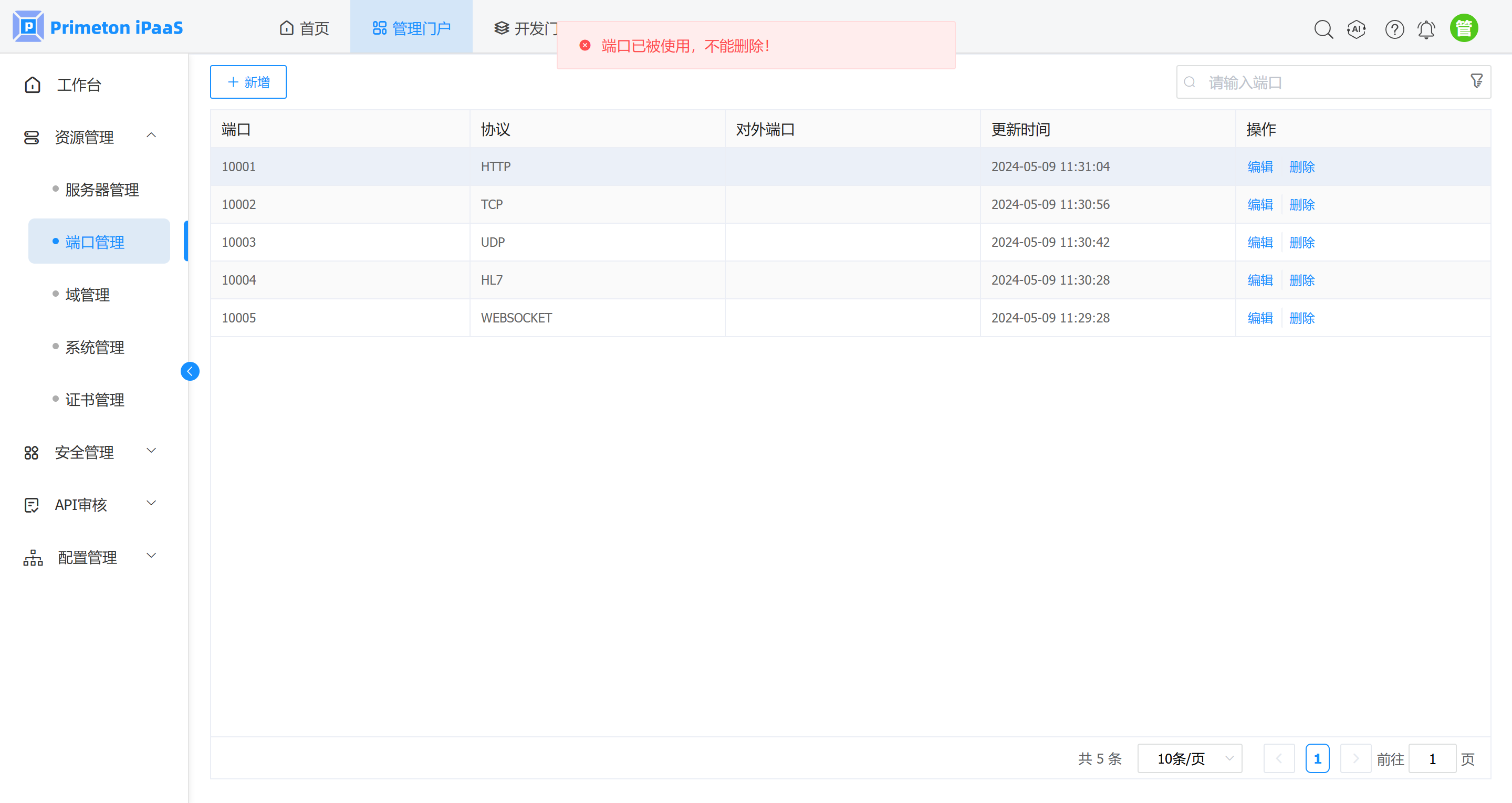Expand the API审核 sidebar section
The height and width of the screenshot is (803, 1512).
(81, 504)
